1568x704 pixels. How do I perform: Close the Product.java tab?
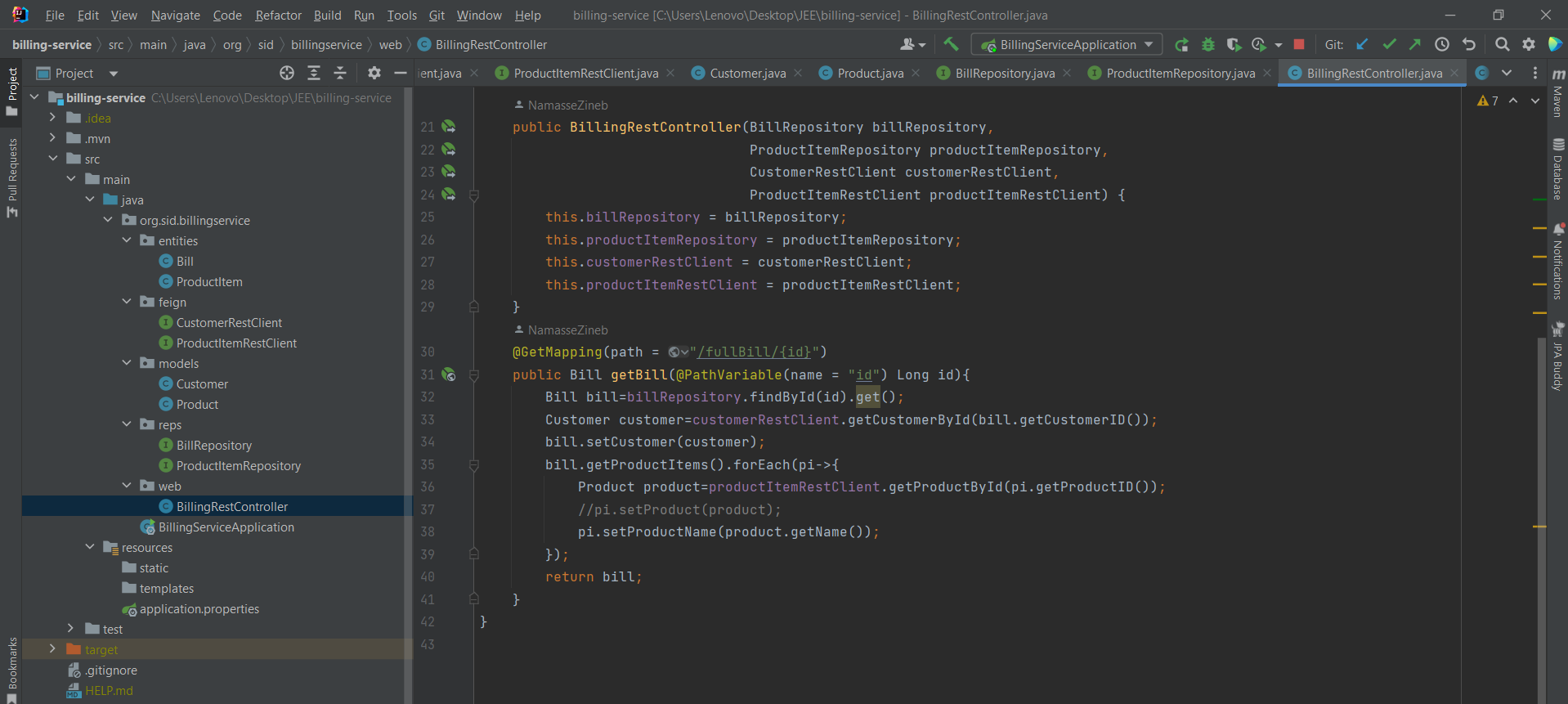[916, 74]
